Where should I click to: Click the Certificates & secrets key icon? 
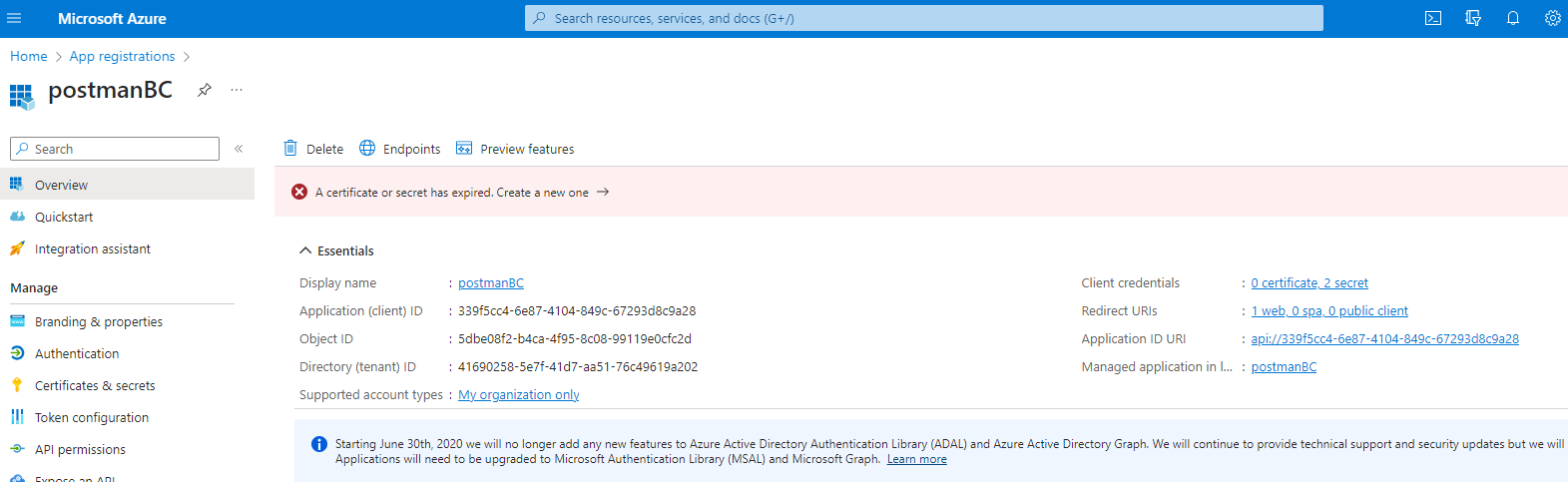16,385
